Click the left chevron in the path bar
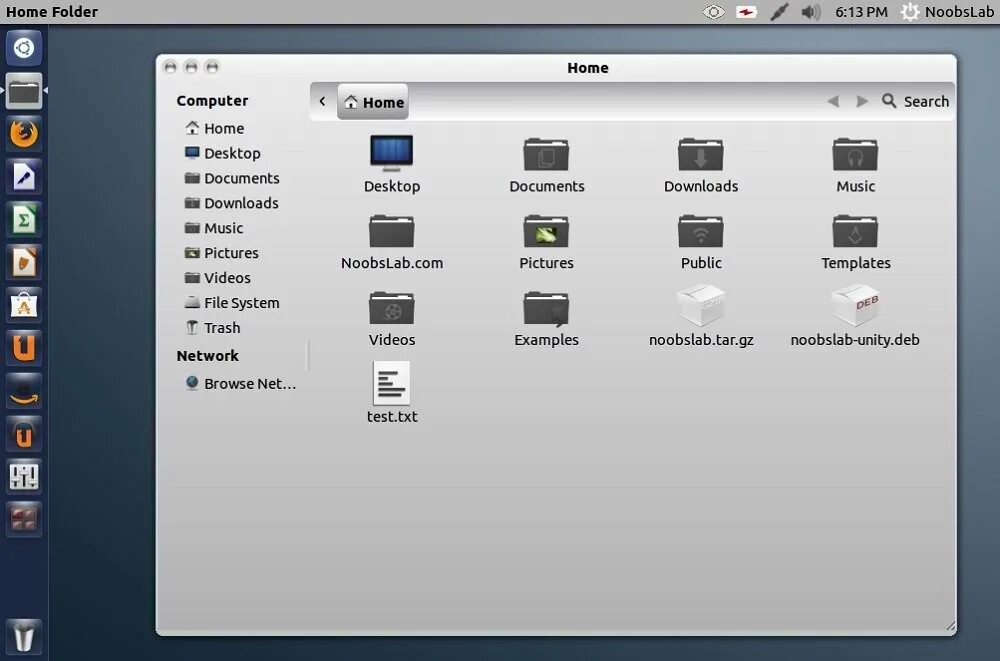Screen dimensions: 1000x661 (x=323, y=101)
